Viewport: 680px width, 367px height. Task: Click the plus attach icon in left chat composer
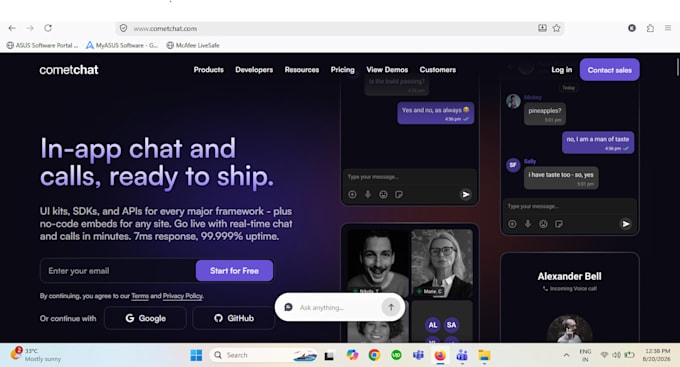[x=352, y=195]
